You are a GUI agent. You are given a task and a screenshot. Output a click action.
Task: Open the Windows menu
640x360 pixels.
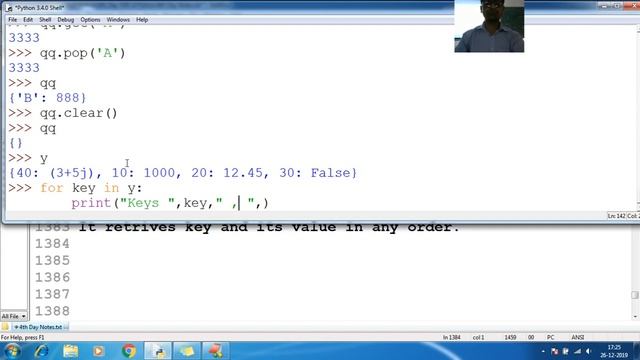[x=118, y=20]
